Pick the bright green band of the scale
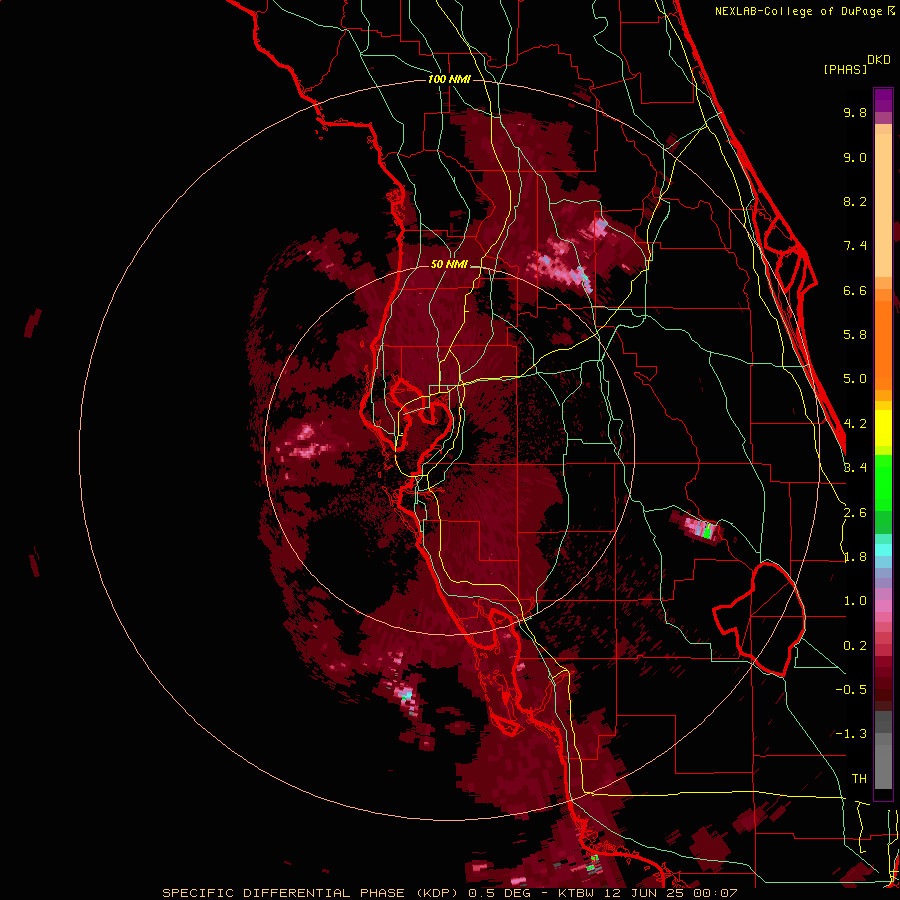Viewport: 900px width, 900px height. [x=883, y=482]
